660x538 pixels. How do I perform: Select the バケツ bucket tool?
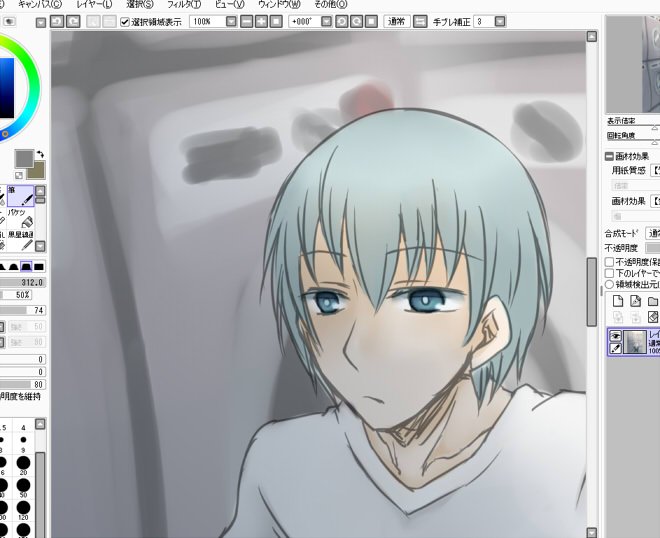coord(20,218)
